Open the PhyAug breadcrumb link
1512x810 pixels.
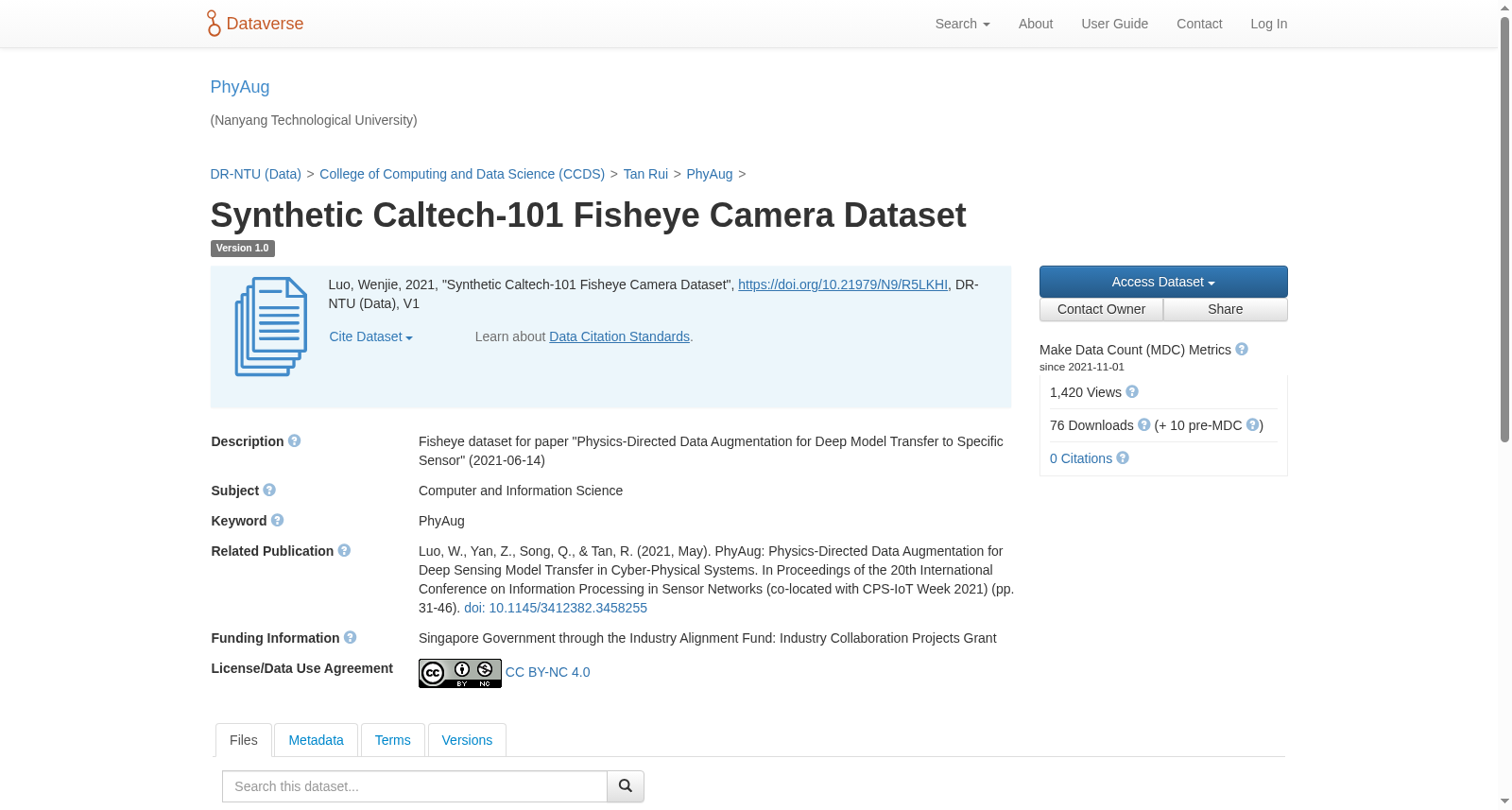[x=710, y=174]
